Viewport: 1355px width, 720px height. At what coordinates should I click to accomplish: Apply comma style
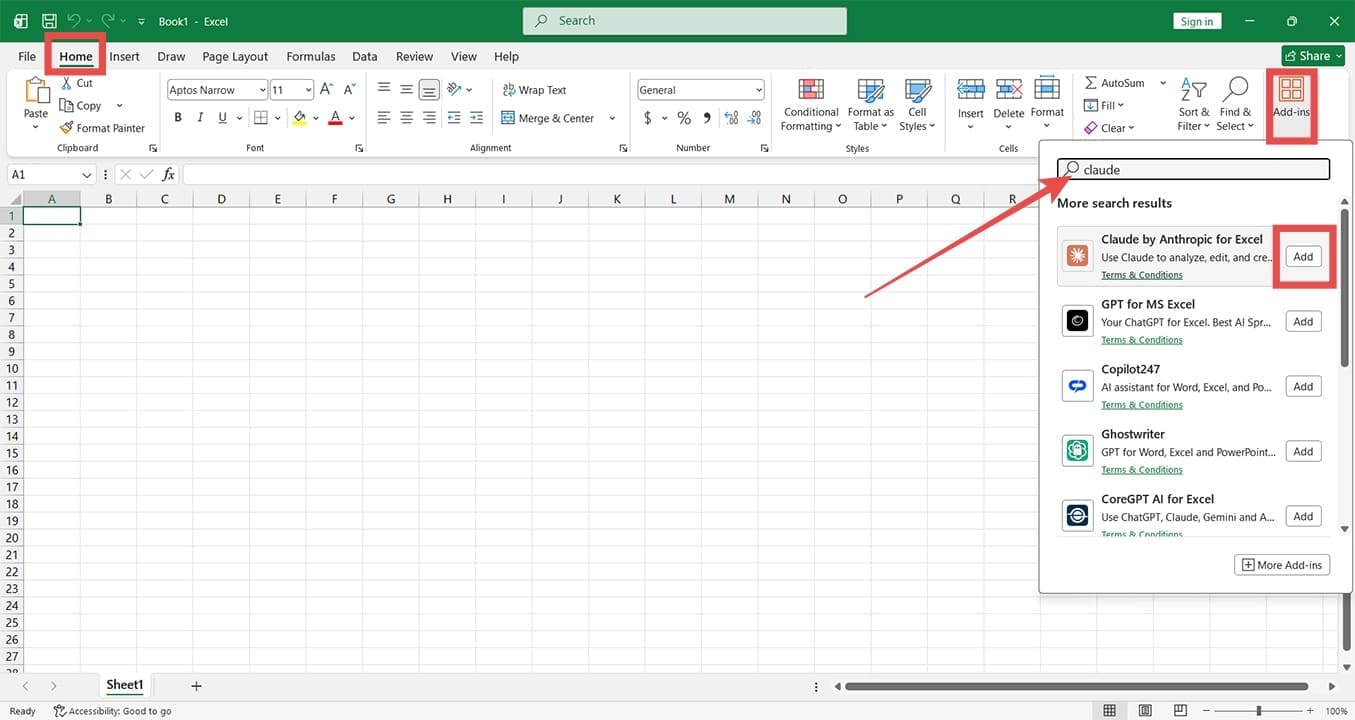[x=707, y=118]
